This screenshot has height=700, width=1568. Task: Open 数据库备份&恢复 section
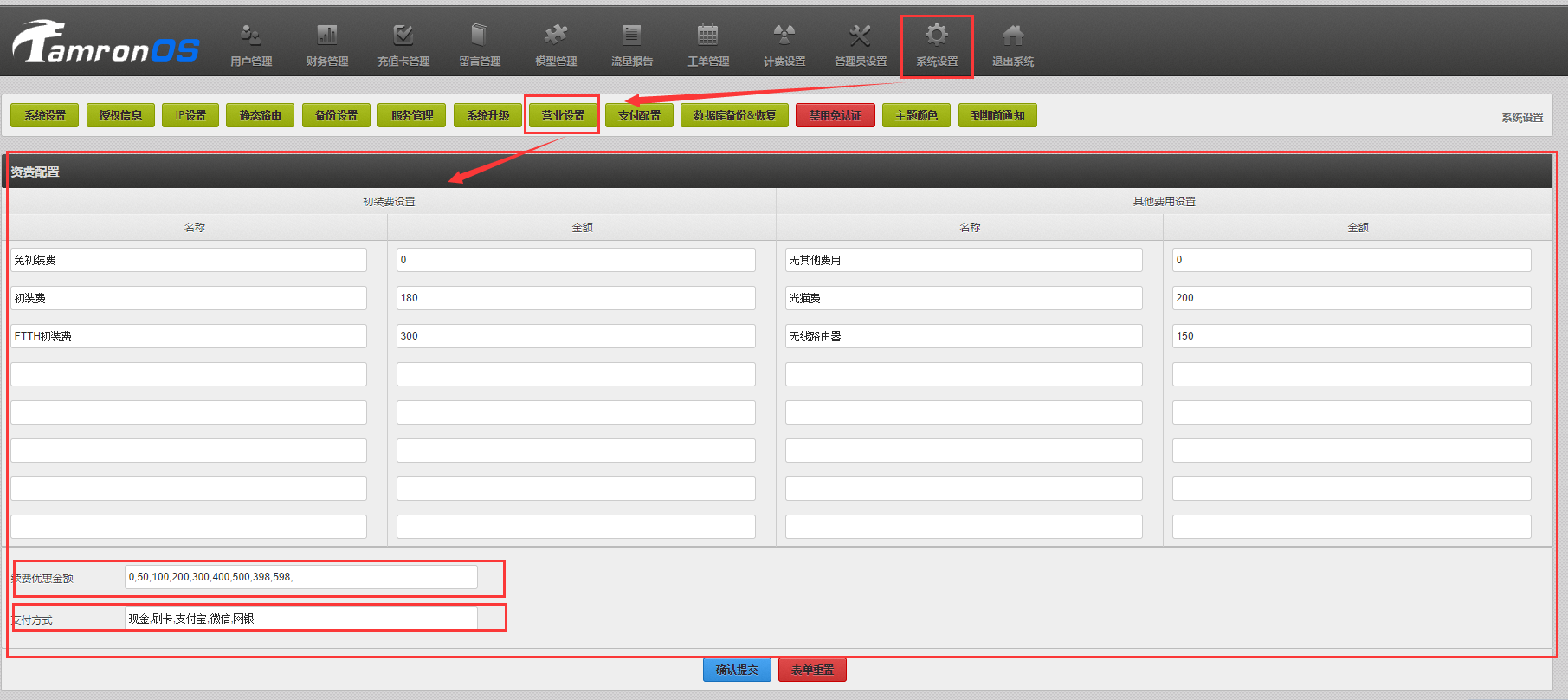click(734, 115)
